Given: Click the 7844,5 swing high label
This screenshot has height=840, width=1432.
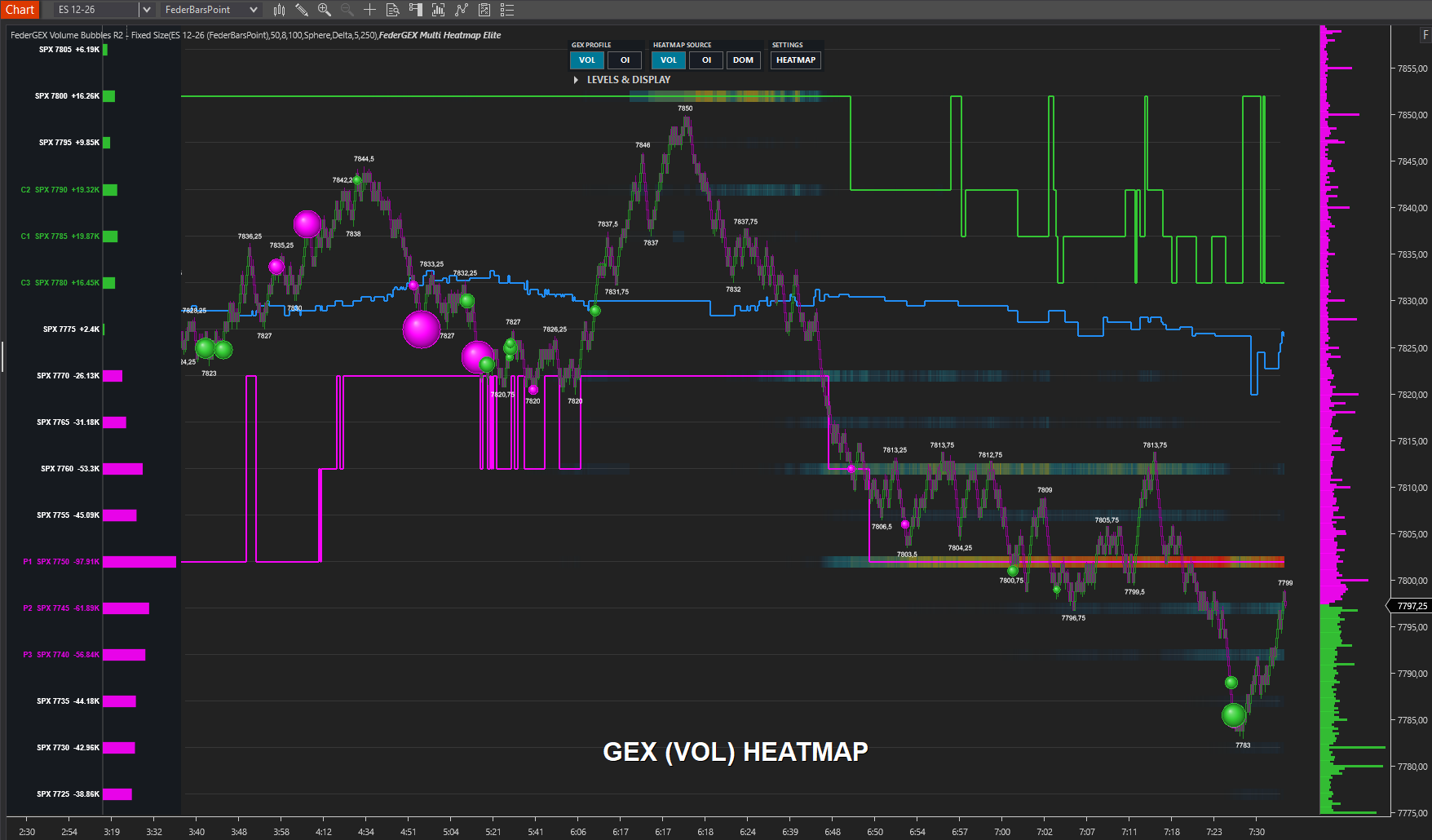Looking at the screenshot, I should pos(364,159).
